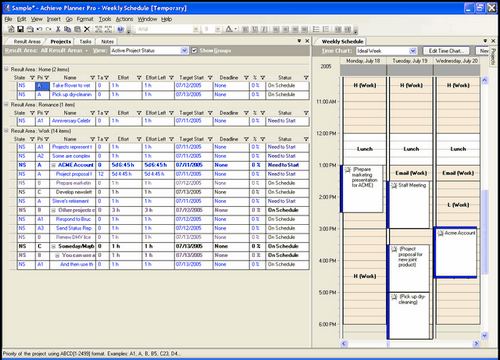Click the Cut scissors icon
Viewport: 500px width, 360px height.
point(58,29)
